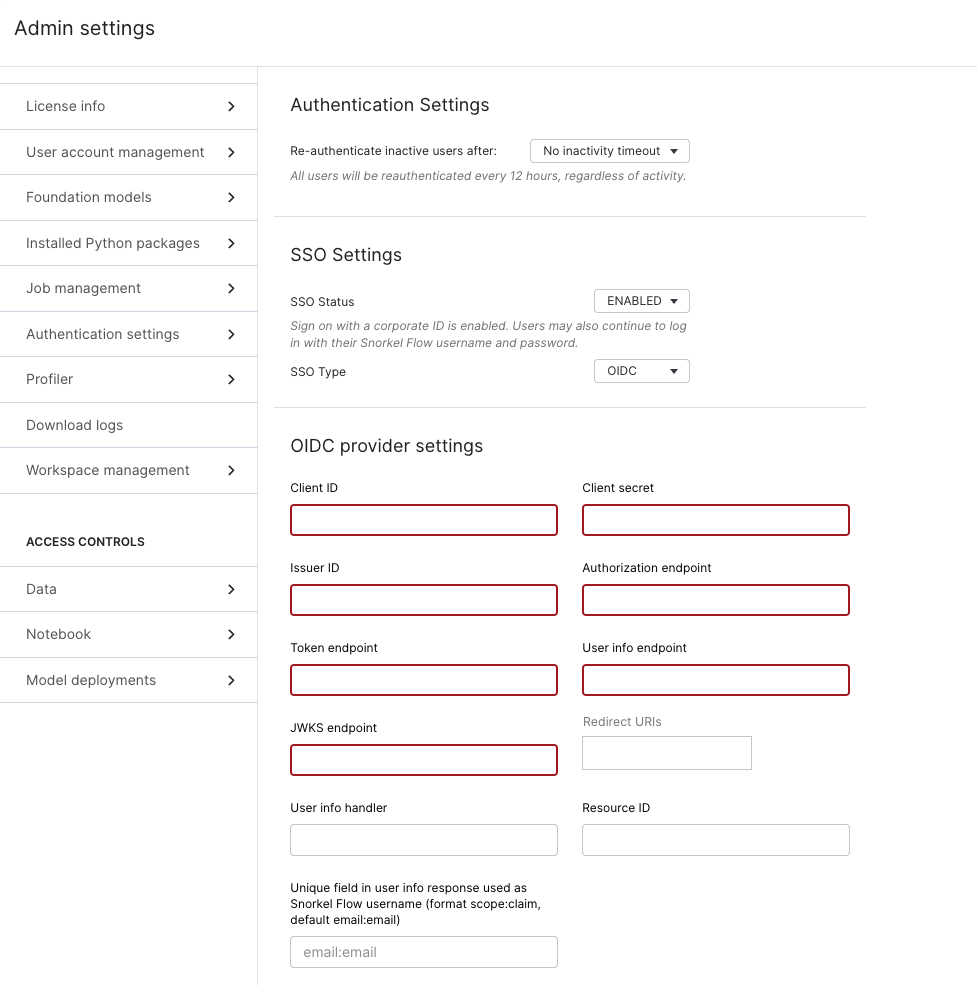Viewport: 977px width, 985px height.
Task: Click the JWKS endpoint input box
Action: tap(423, 760)
